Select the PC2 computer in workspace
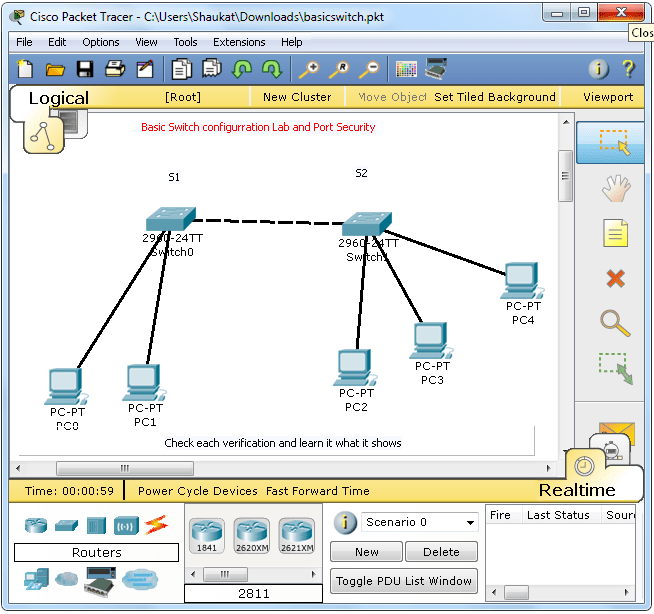Image resolution: width=654 pixels, height=614 pixels. point(355,367)
